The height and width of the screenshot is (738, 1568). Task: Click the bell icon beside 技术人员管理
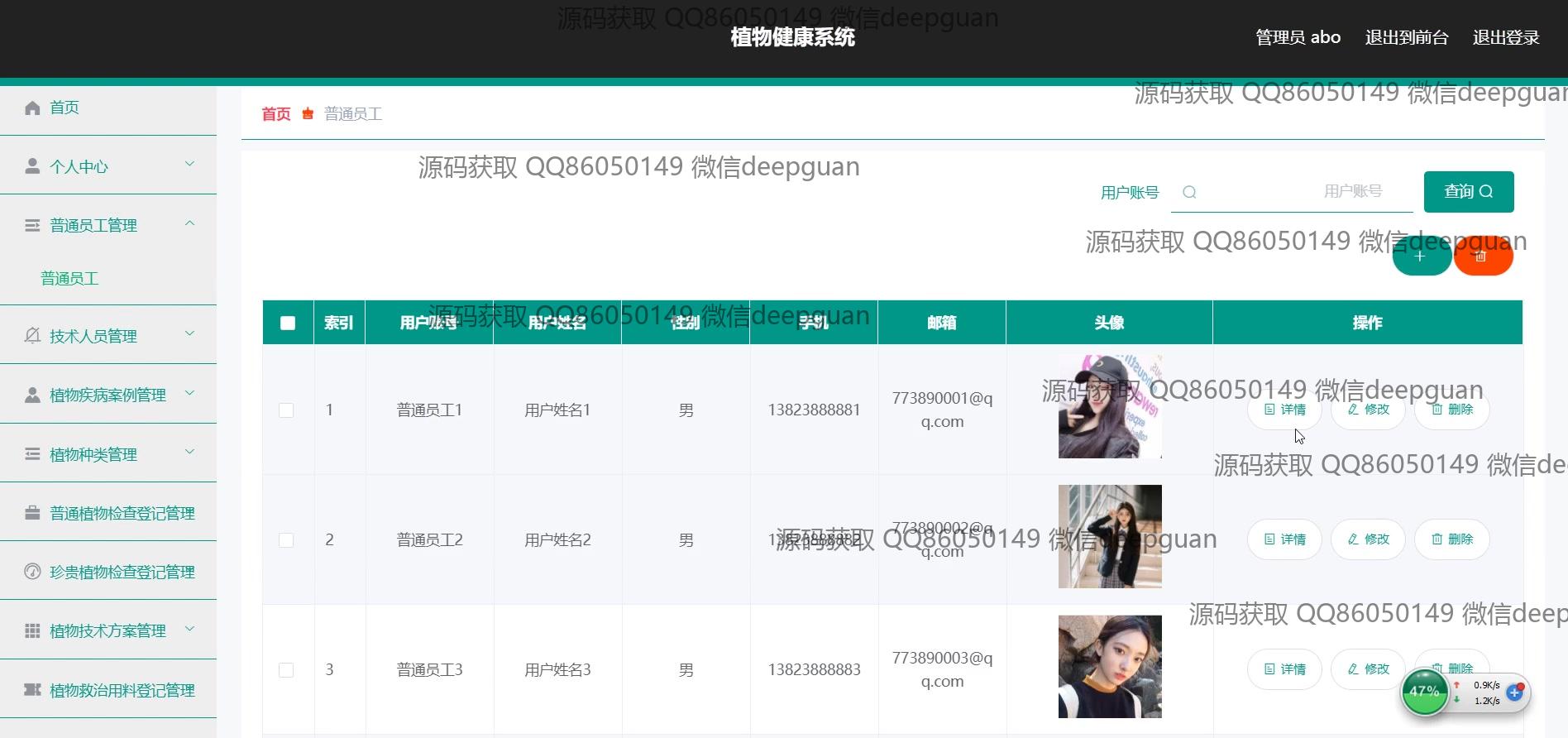click(32, 335)
